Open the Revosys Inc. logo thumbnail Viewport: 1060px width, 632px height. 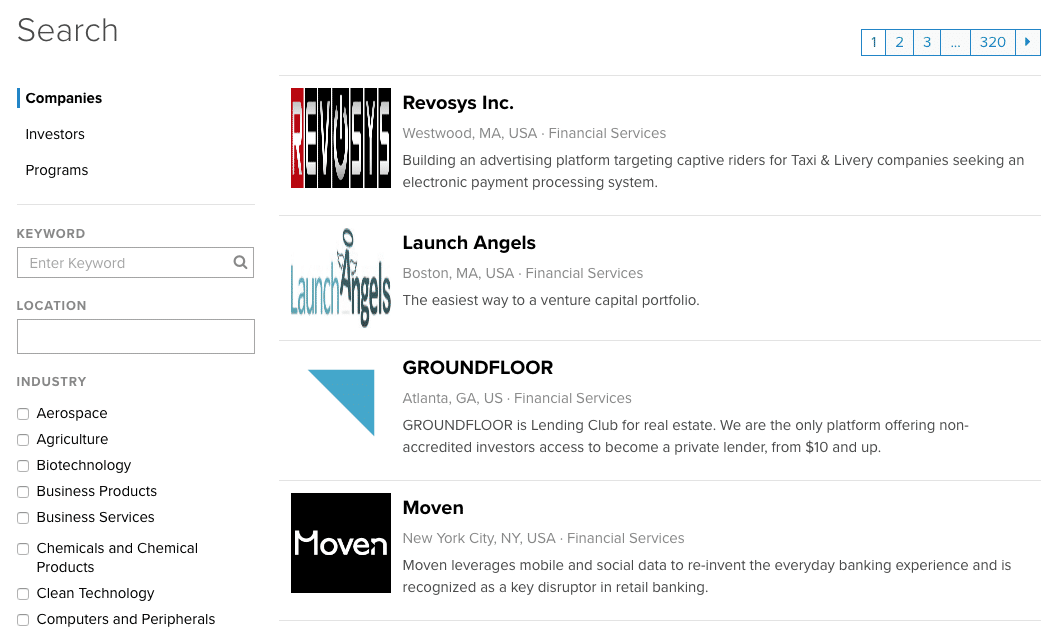tap(340, 138)
